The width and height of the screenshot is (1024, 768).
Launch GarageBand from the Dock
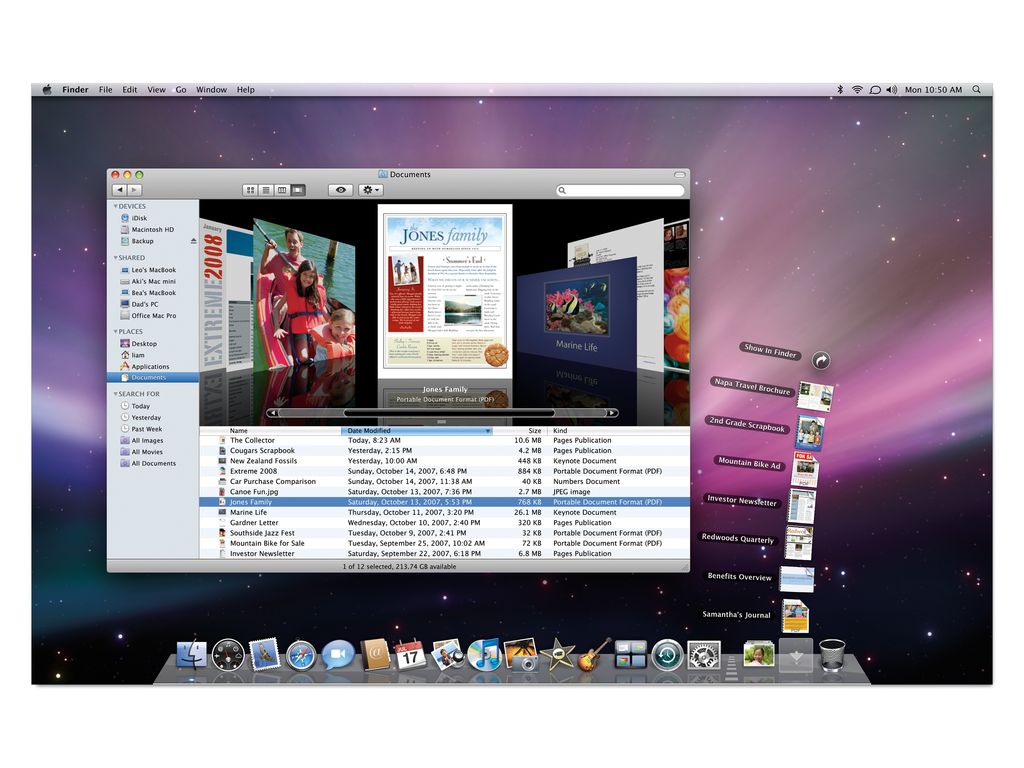pyautogui.click(x=588, y=657)
